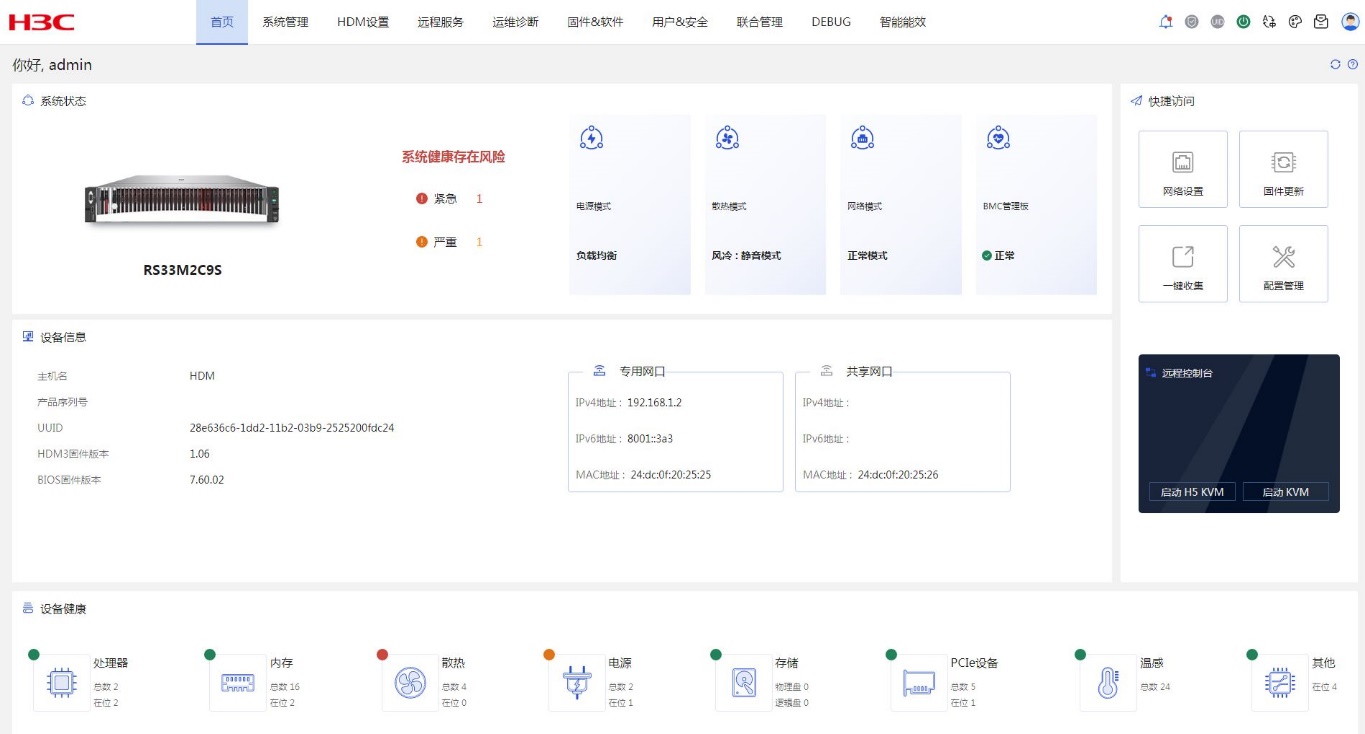Open the admin user avatar menu

click(x=1349, y=21)
